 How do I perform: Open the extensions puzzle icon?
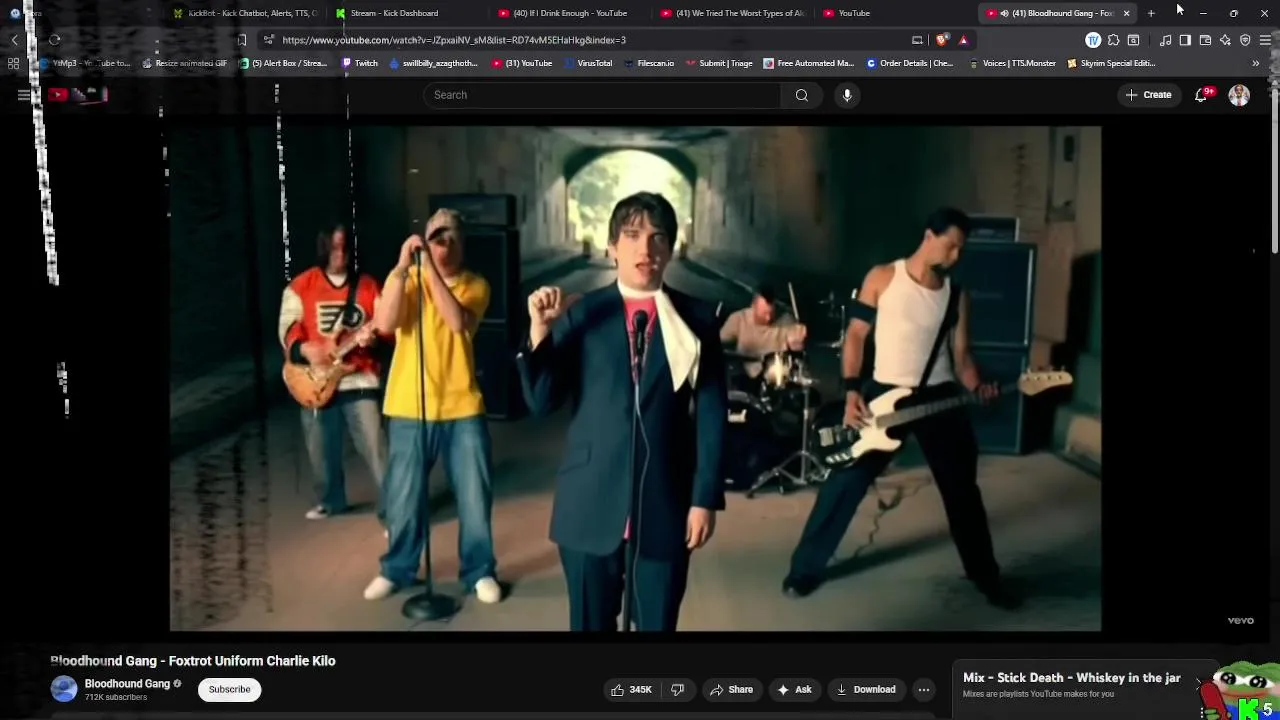tap(1113, 40)
